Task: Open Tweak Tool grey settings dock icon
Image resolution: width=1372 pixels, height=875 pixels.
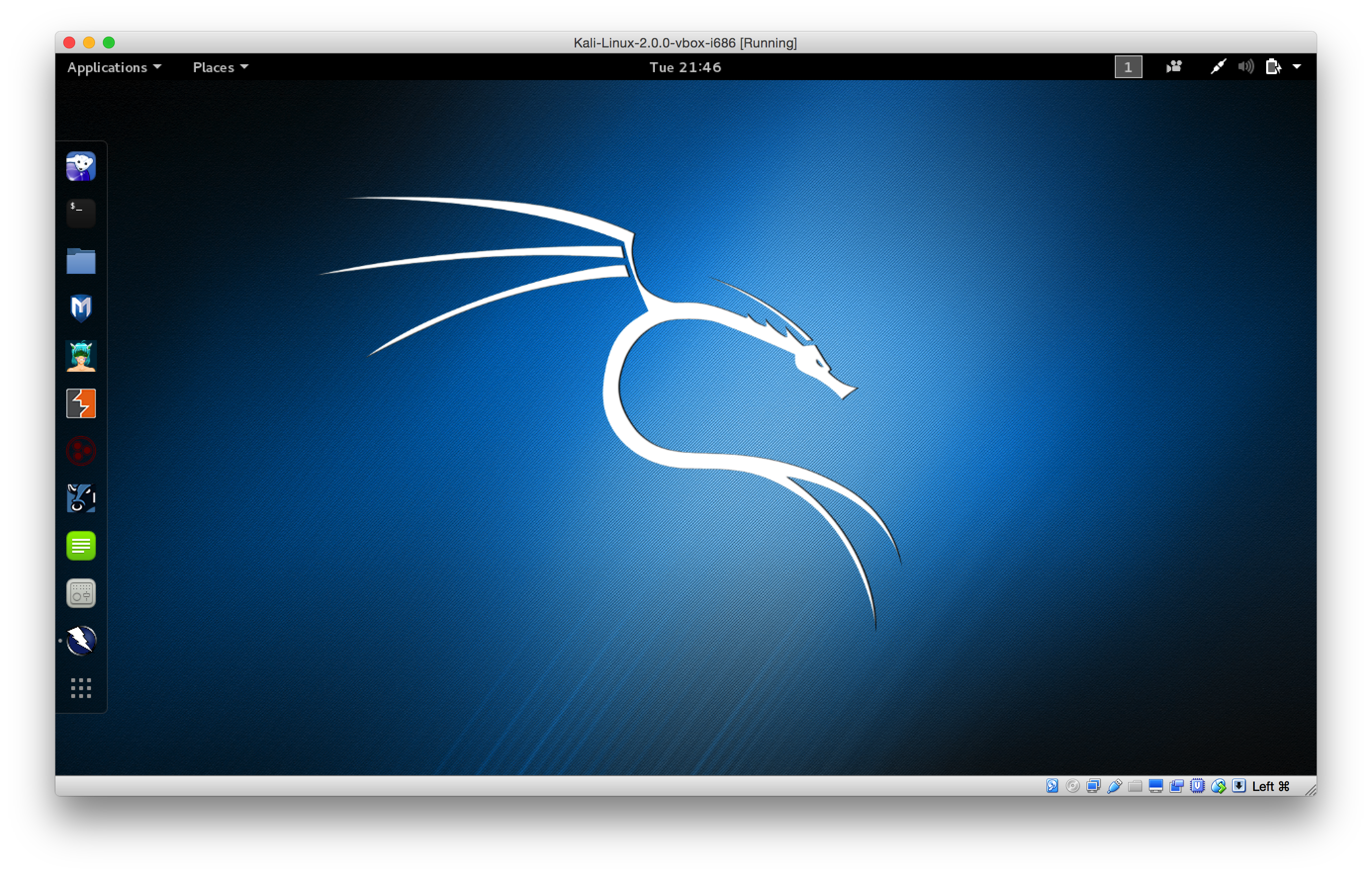Action: (x=81, y=594)
